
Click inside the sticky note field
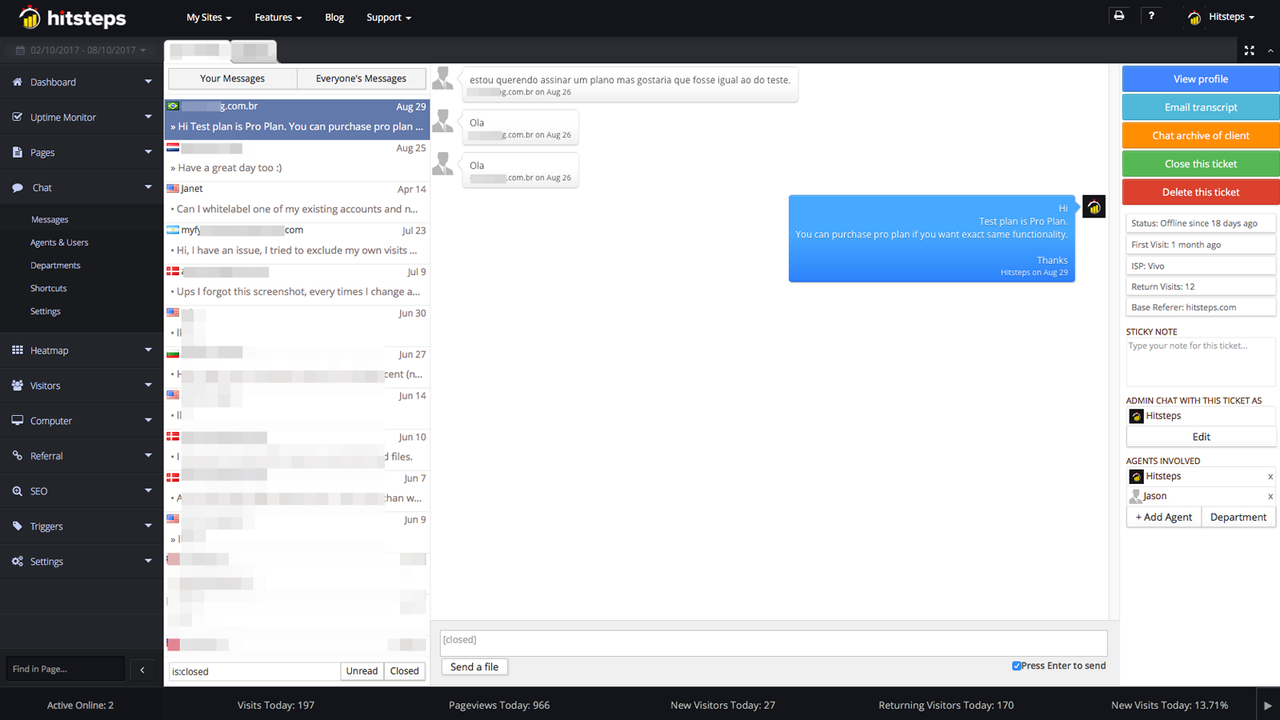[1200, 360]
